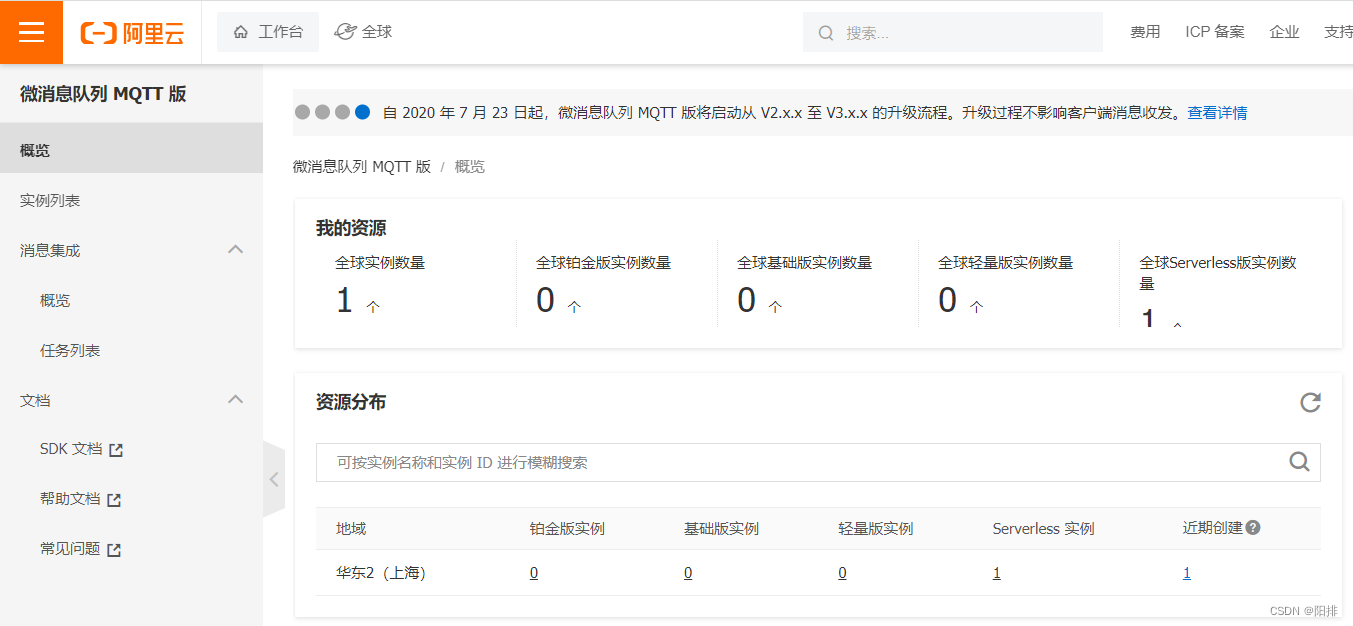Click 轻量版实例 count for 华东2
Image resolution: width=1353 pixels, height=626 pixels.
(842, 573)
